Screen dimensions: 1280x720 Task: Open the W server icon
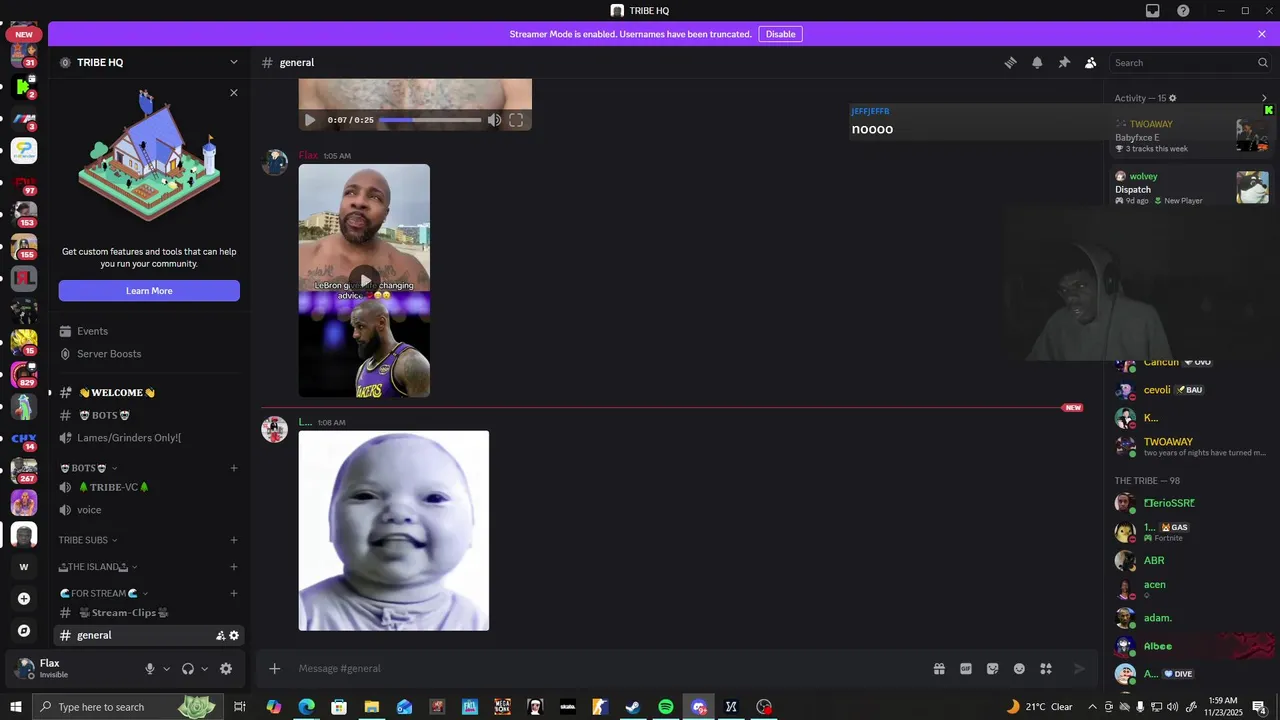pyautogui.click(x=24, y=566)
